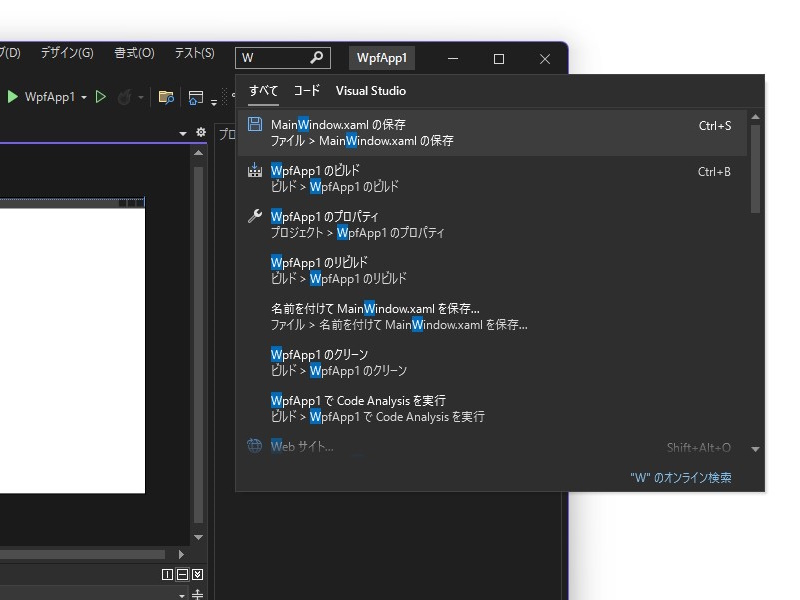This screenshot has height=600, width=800.
Task: Click the magnifier icon in the search box
Action: (316, 58)
